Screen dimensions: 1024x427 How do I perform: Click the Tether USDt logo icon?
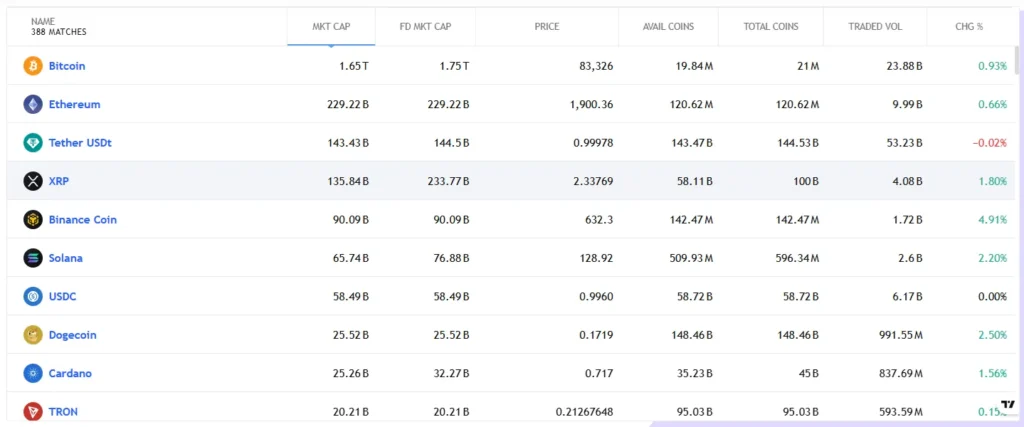[33, 142]
